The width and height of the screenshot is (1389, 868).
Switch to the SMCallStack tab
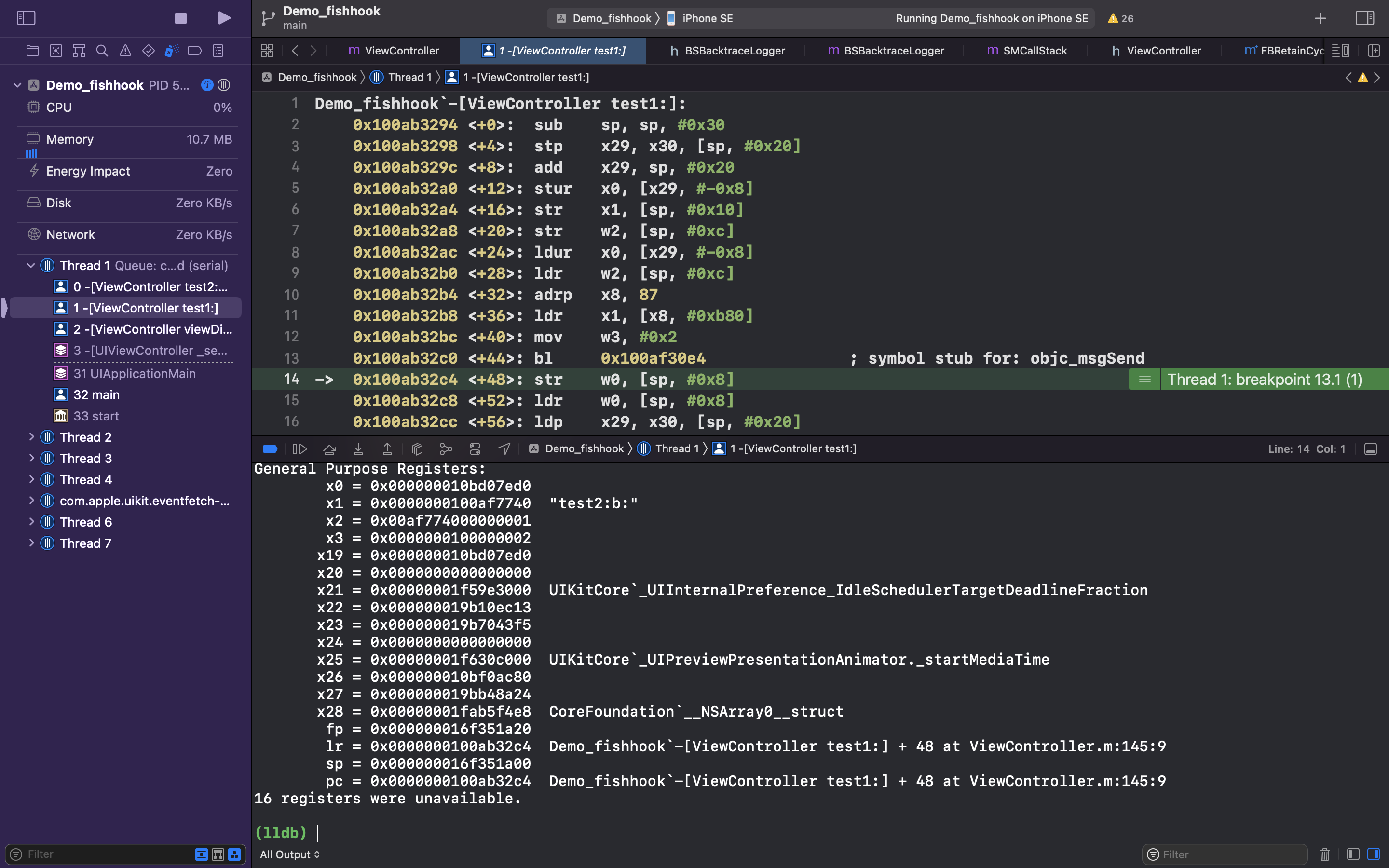1026,51
